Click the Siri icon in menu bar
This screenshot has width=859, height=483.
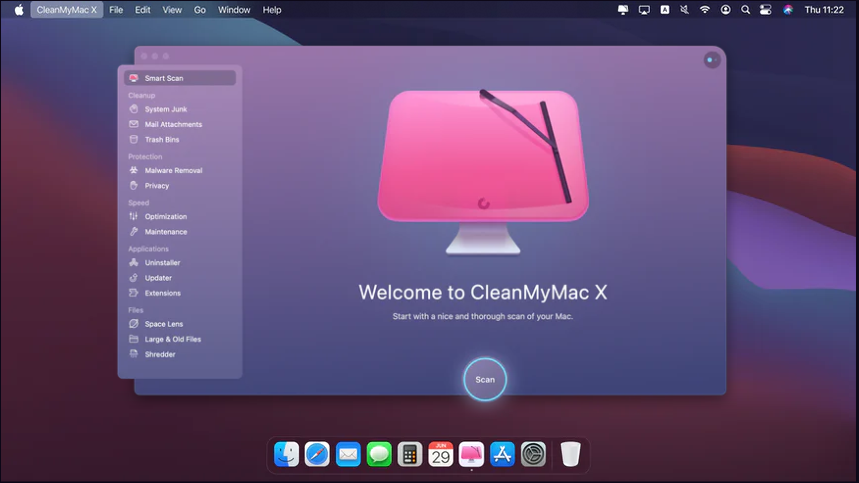(x=788, y=10)
